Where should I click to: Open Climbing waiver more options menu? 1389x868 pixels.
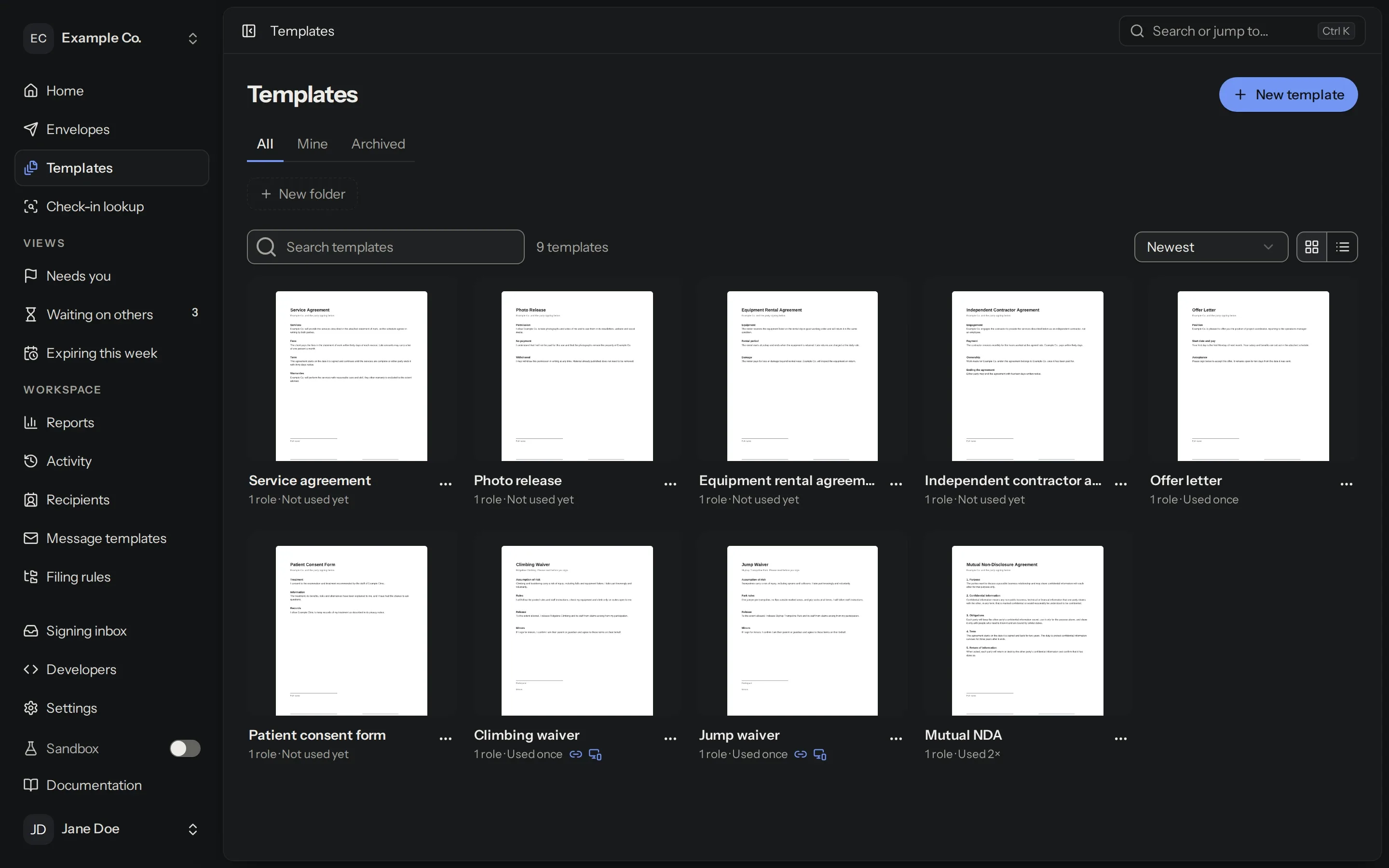point(670,739)
